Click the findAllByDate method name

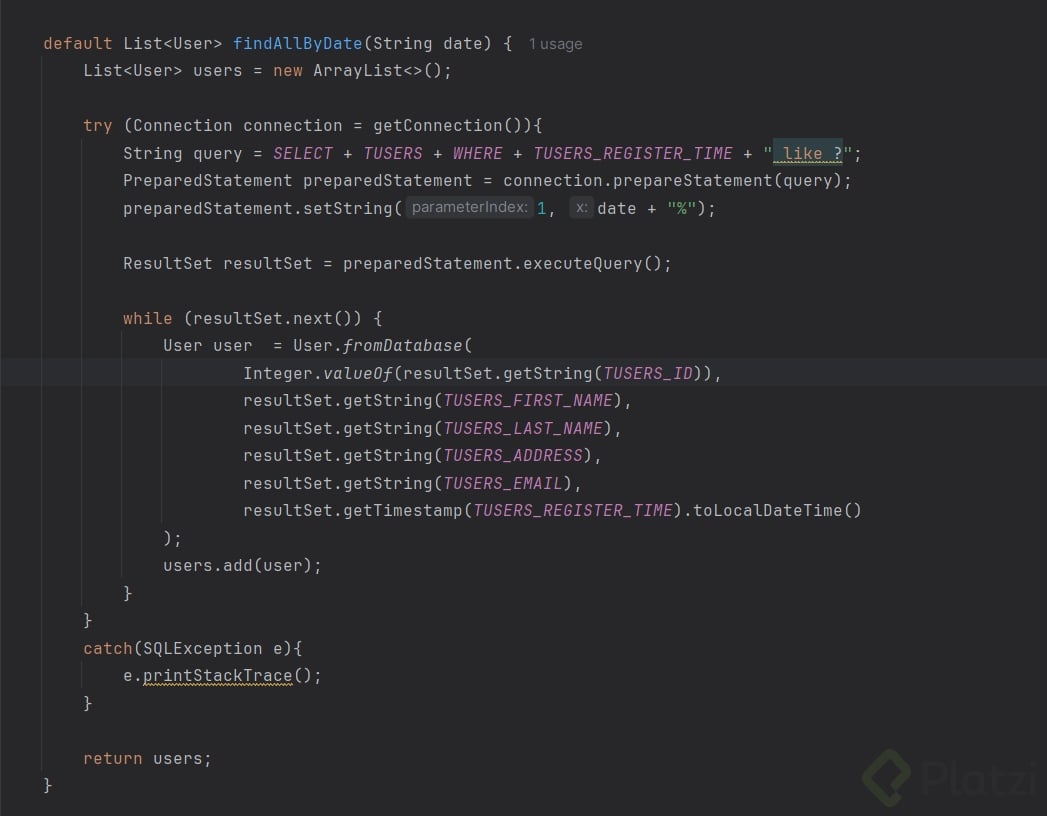(x=297, y=43)
